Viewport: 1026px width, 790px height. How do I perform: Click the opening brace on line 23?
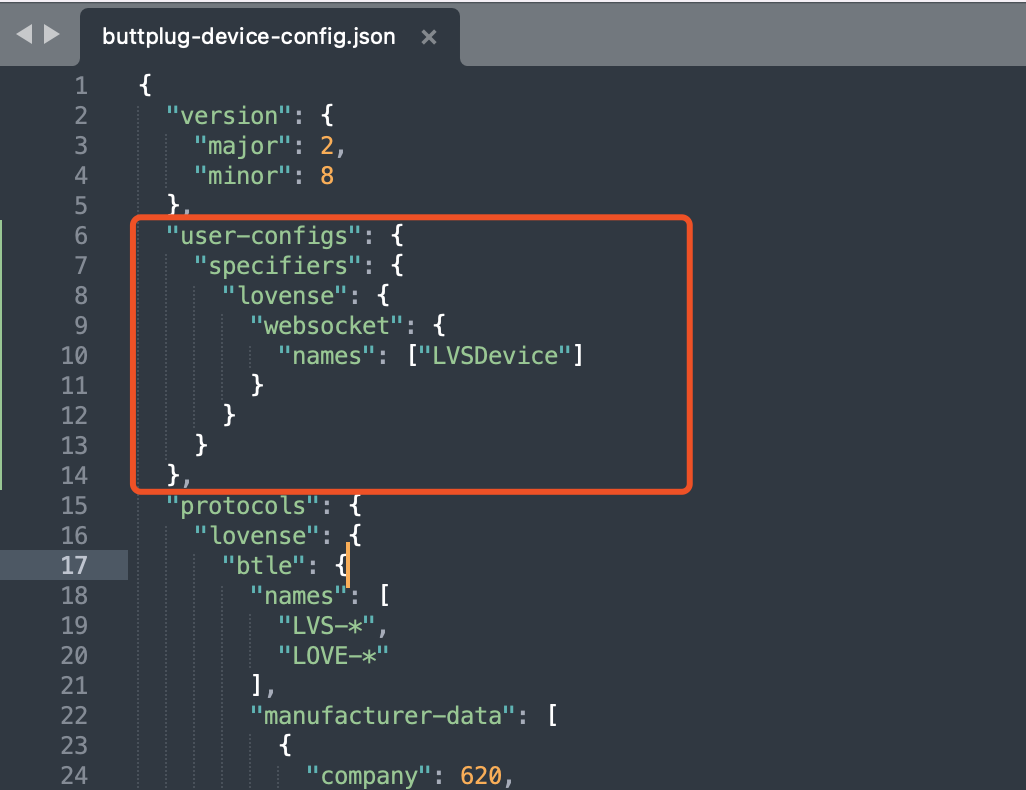pyautogui.click(x=285, y=745)
